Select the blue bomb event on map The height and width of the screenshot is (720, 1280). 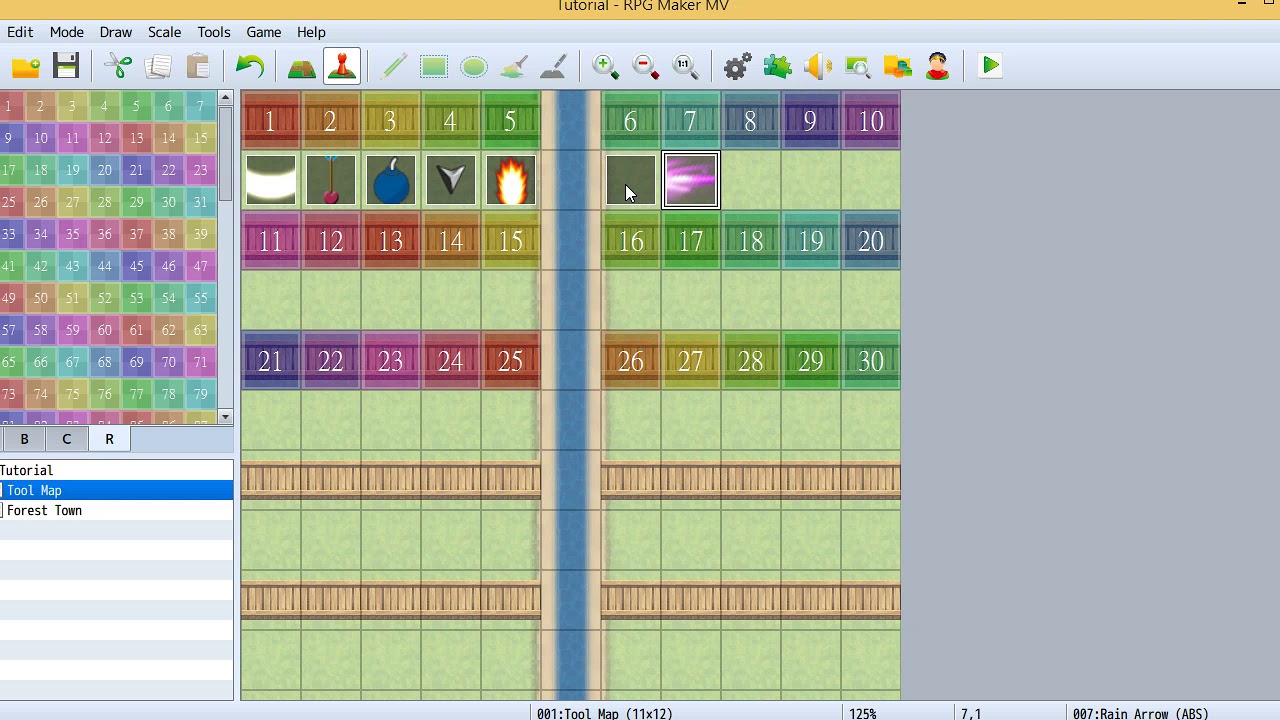391,180
